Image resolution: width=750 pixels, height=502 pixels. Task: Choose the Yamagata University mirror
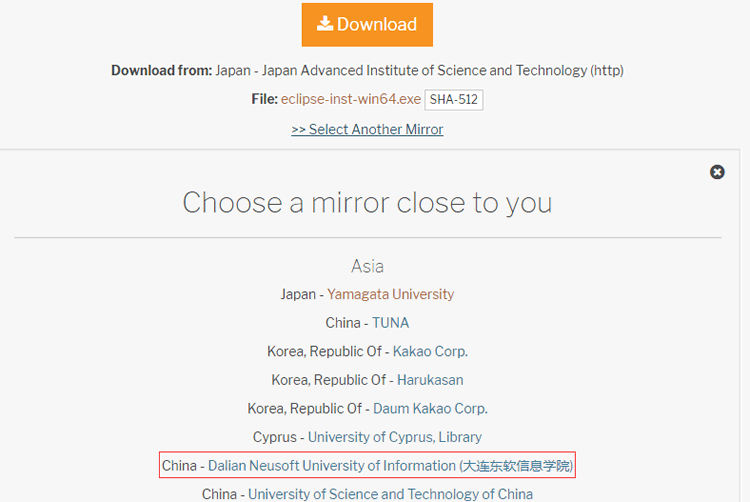click(x=390, y=294)
